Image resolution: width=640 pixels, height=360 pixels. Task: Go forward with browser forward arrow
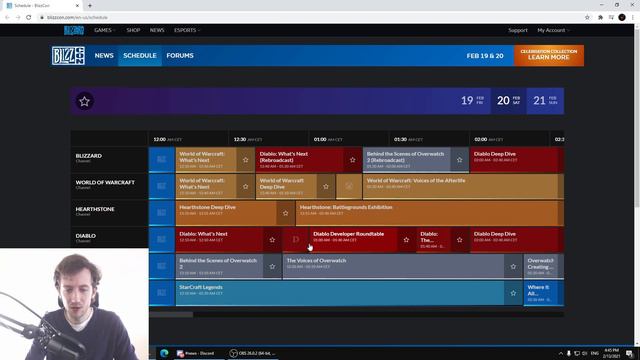(18, 17)
